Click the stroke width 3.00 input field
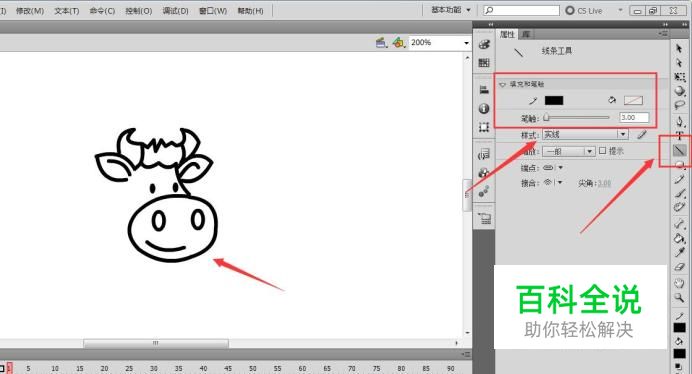The width and height of the screenshot is (692, 374). tap(634, 117)
